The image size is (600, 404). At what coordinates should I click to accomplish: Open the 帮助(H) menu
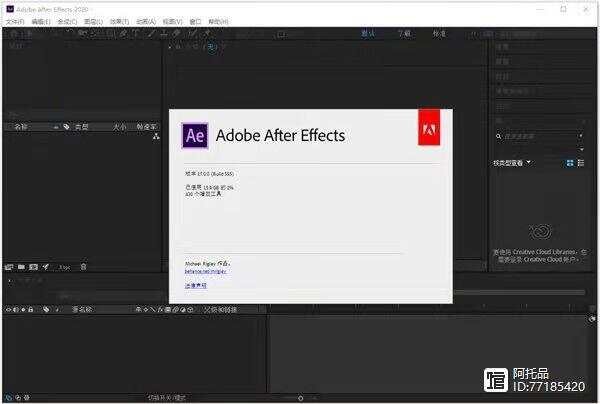click(218, 22)
